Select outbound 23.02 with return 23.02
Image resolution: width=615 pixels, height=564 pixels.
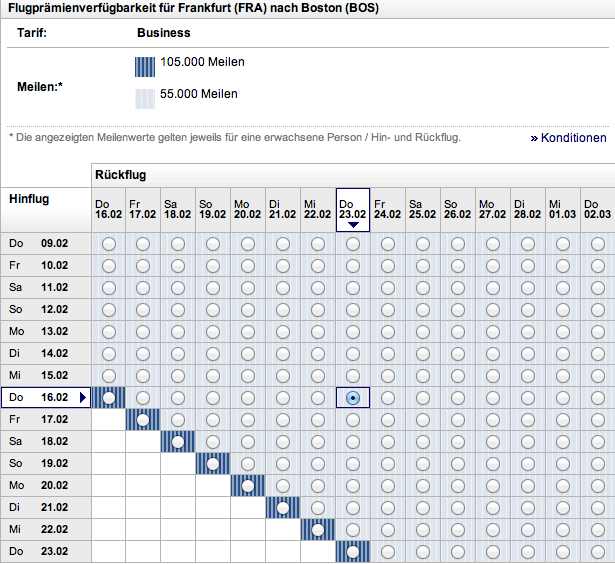pyautogui.click(x=353, y=551)
